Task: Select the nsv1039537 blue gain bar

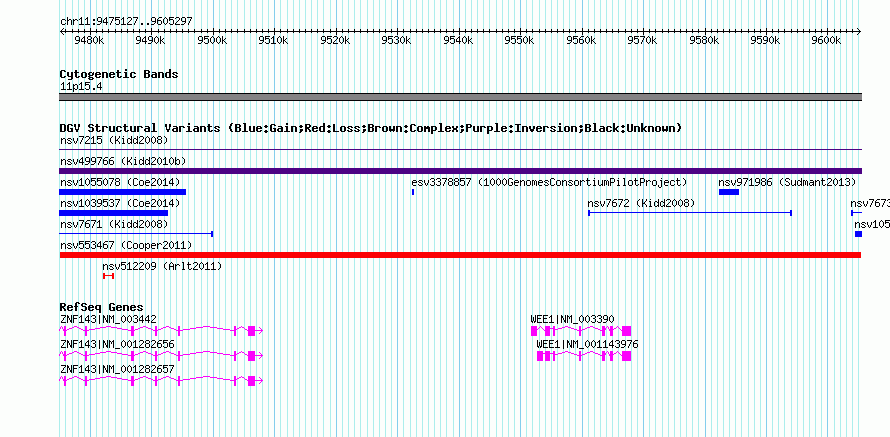Action: [x=114, y=213]
